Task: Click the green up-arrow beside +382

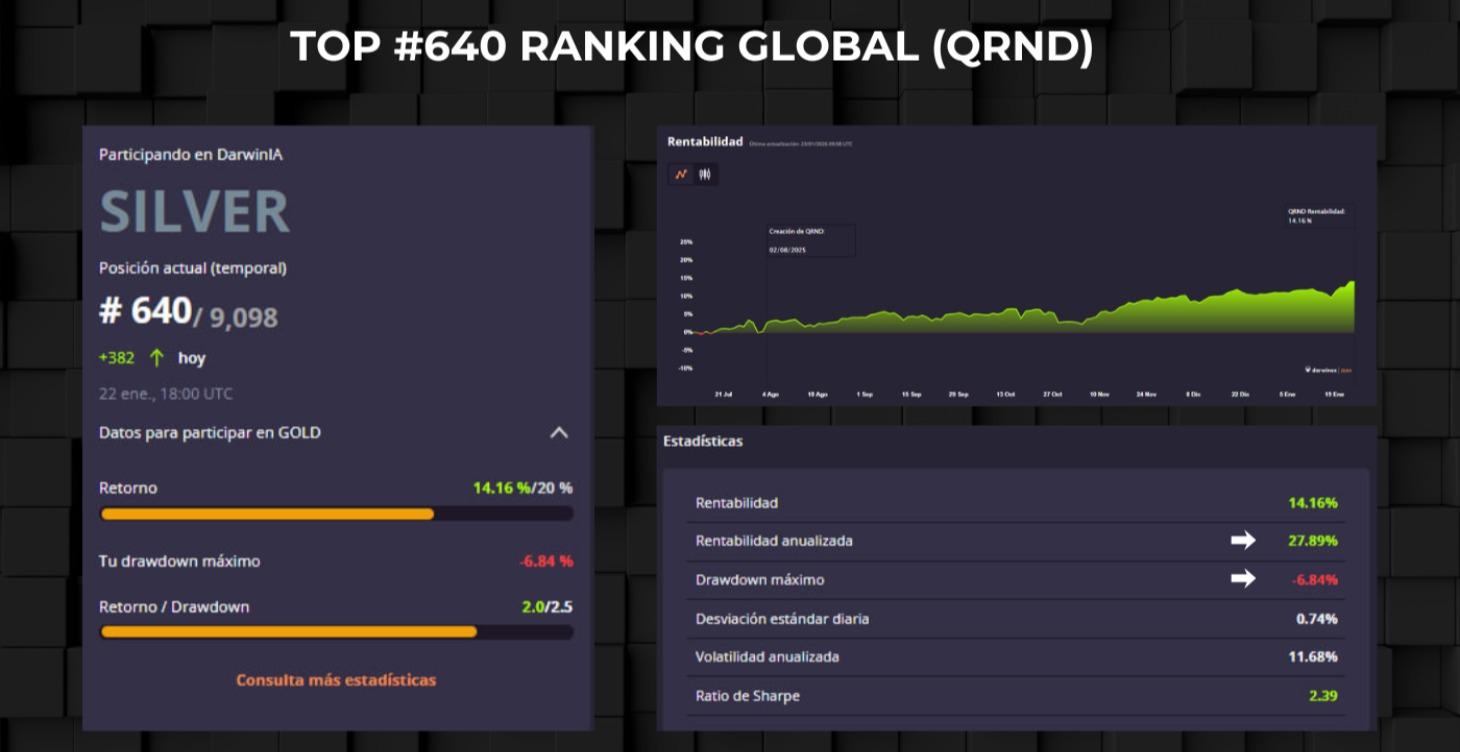Action: click(156, 358)
